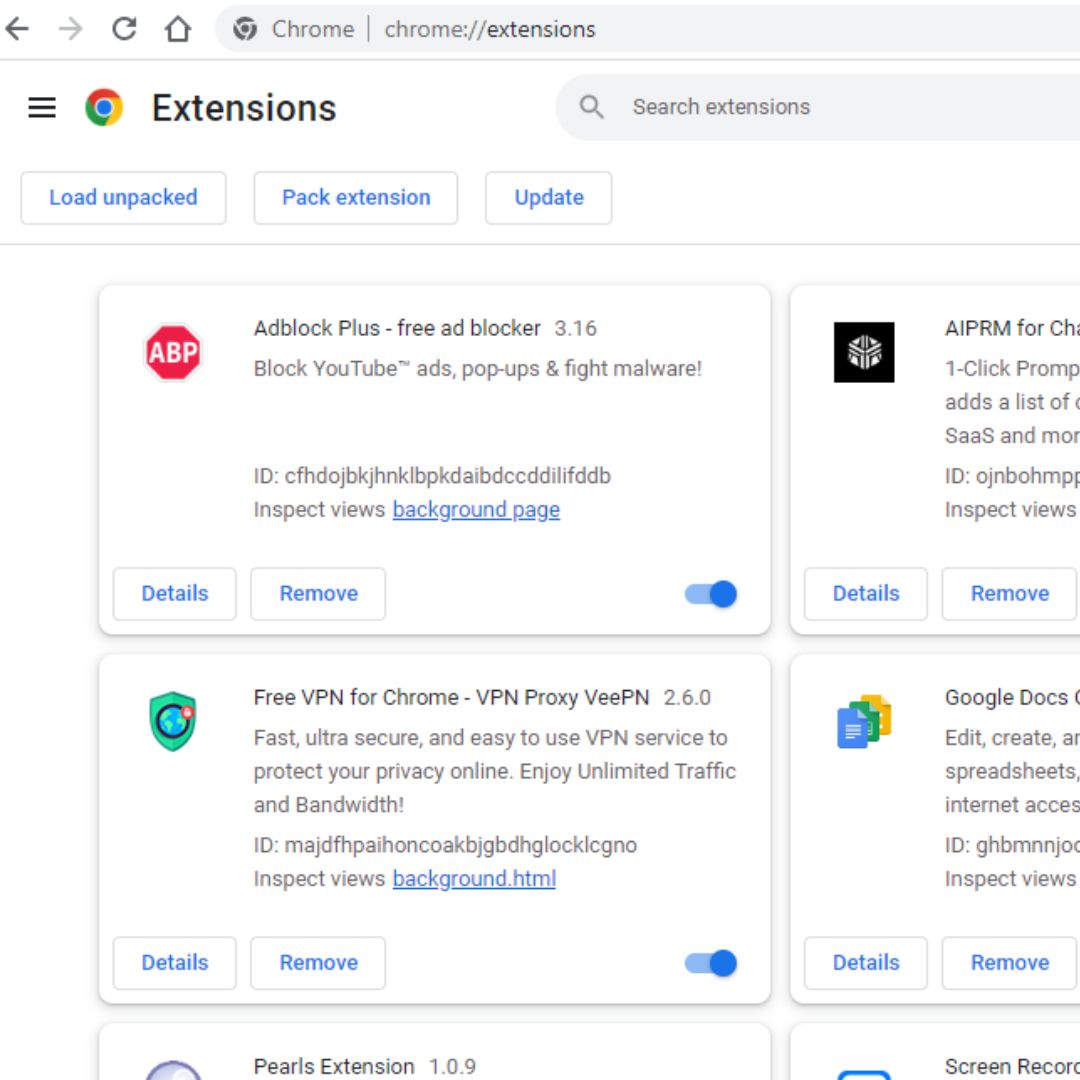This screenshot has height=1080, width=1080.
Task: Open Details for AIPRM extension
Action: [866, 594]
